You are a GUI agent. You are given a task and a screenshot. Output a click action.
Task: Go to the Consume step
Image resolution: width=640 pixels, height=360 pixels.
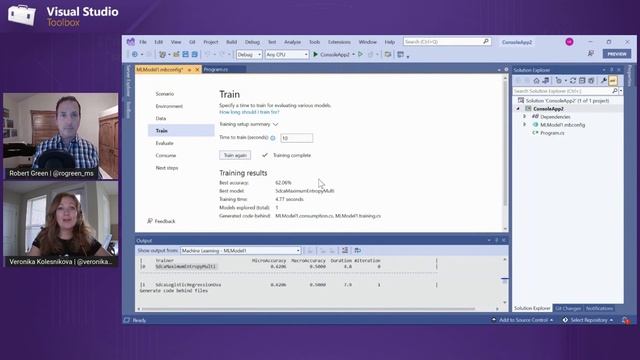(x=165, y=156)
